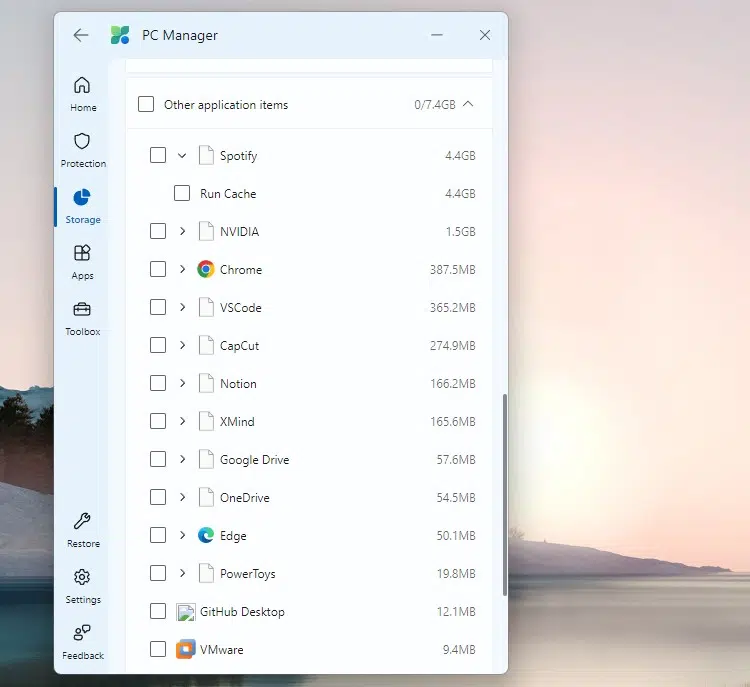Open the Apps sidebar icon
The image size is (750, 687).
[83, 254]
